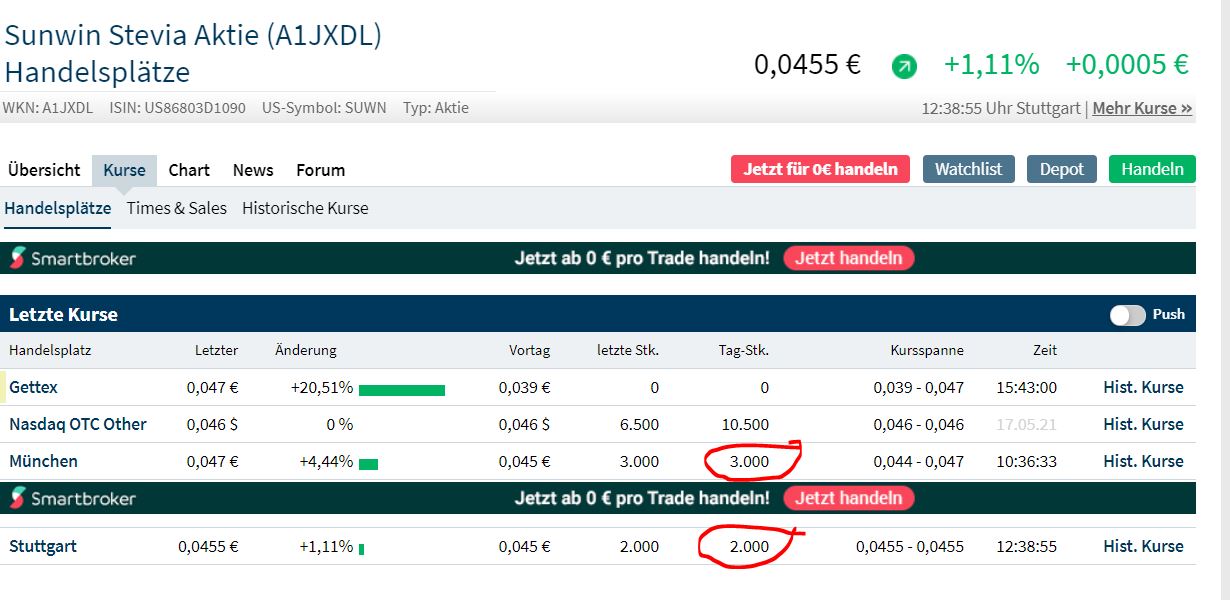Add stock to Watchlist

[968, 169]
